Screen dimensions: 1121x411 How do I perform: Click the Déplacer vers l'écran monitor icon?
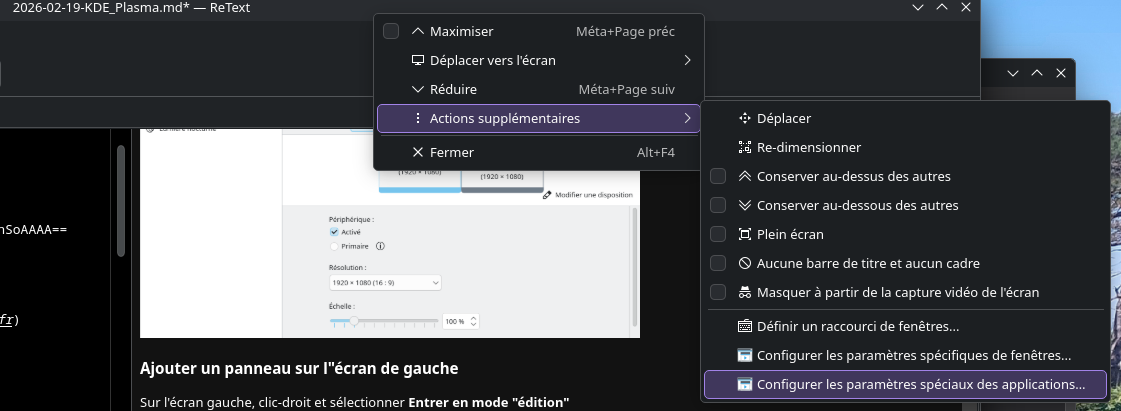418,60
